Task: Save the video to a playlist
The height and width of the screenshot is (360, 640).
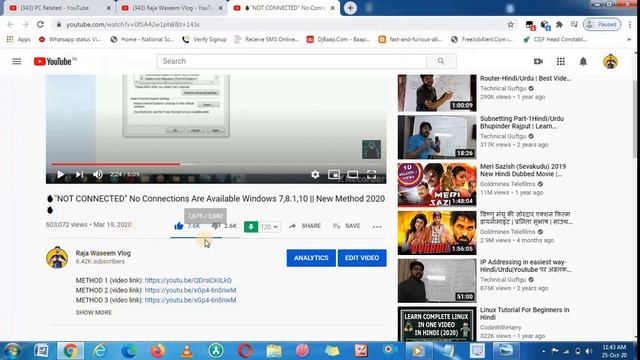Action: [x=347, y=226]
